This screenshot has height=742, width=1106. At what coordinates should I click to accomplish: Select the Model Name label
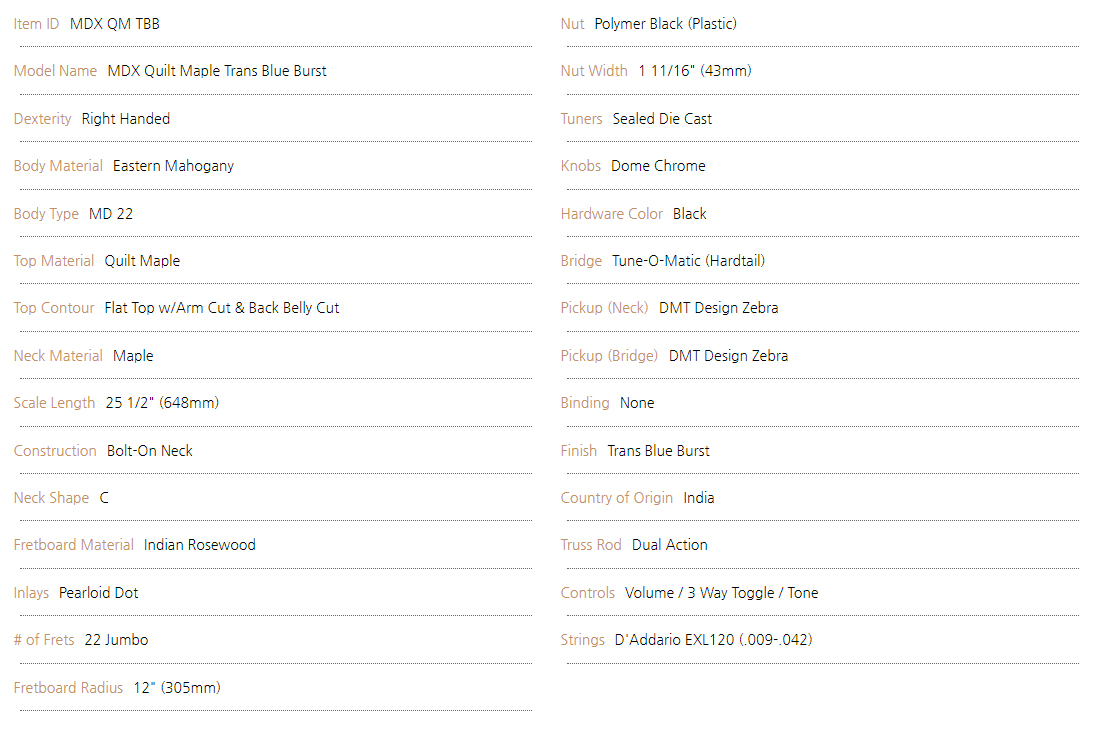click(x=55, y=71)
